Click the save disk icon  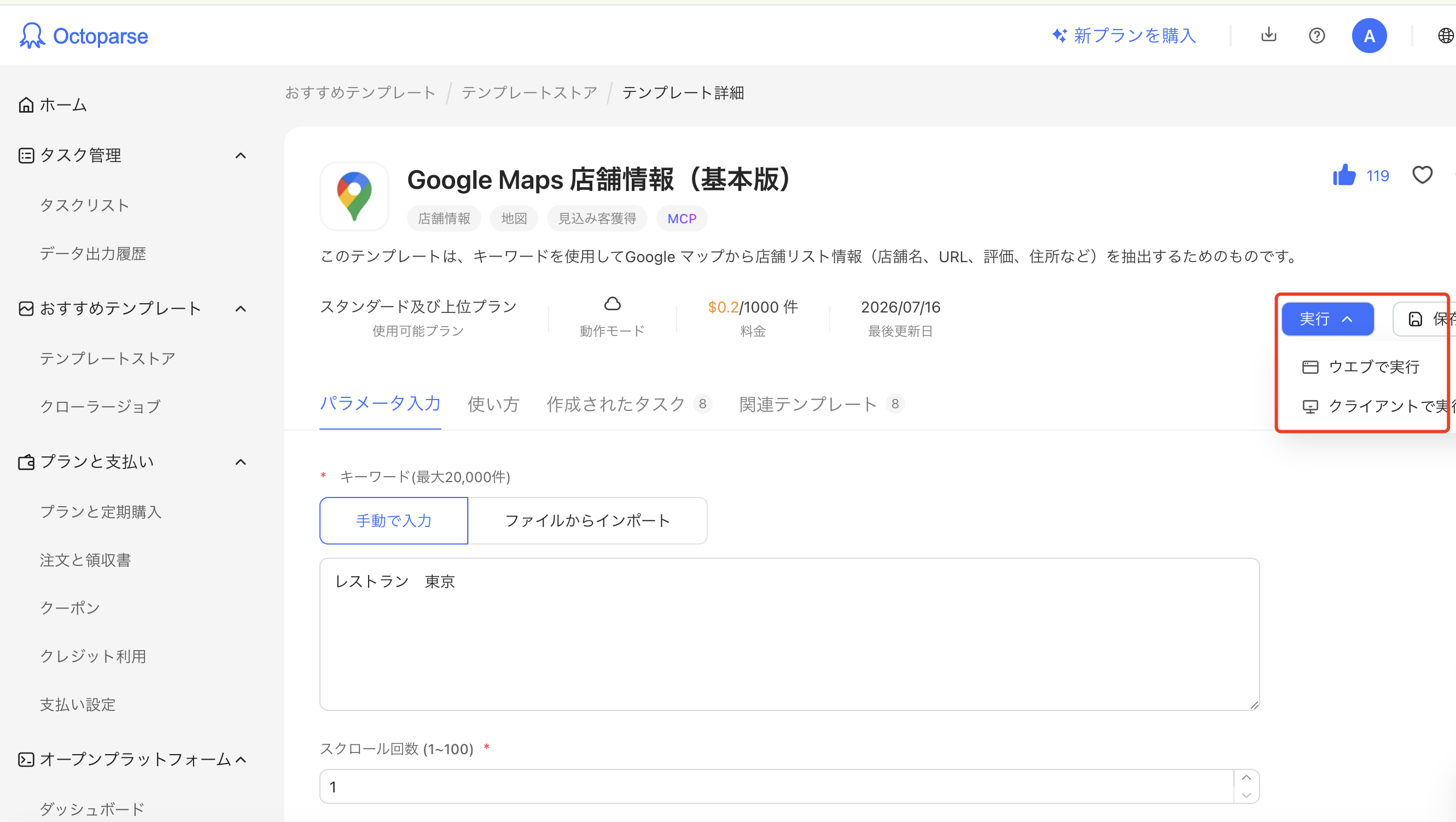1415,319
